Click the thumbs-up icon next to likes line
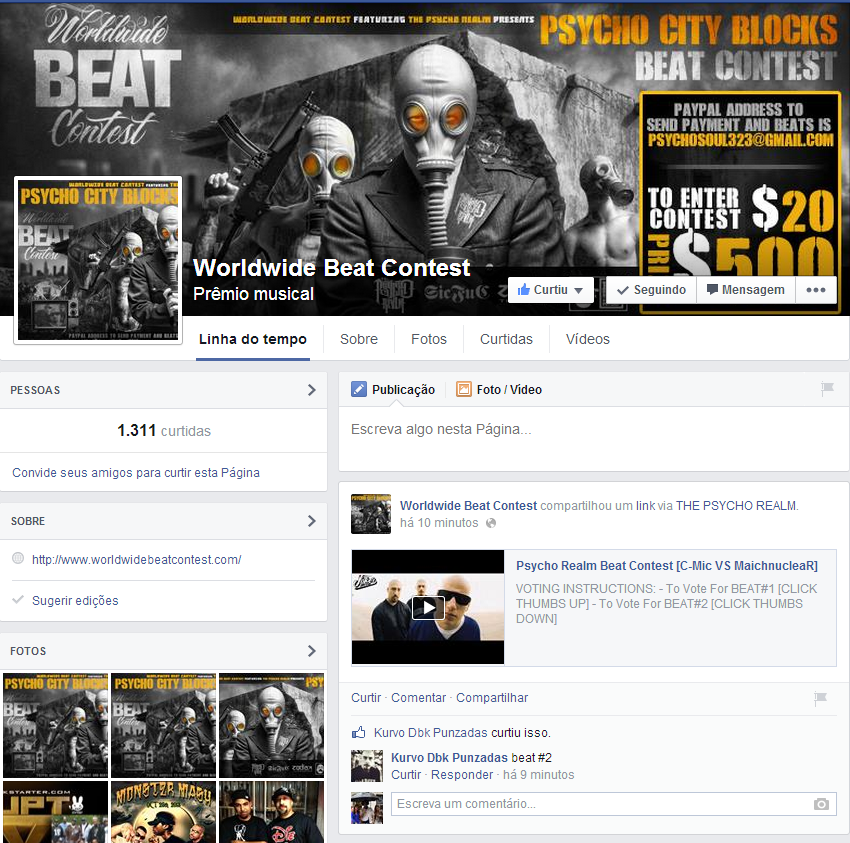The height and width of the screenshot is (843, 850). click(358, 733)
